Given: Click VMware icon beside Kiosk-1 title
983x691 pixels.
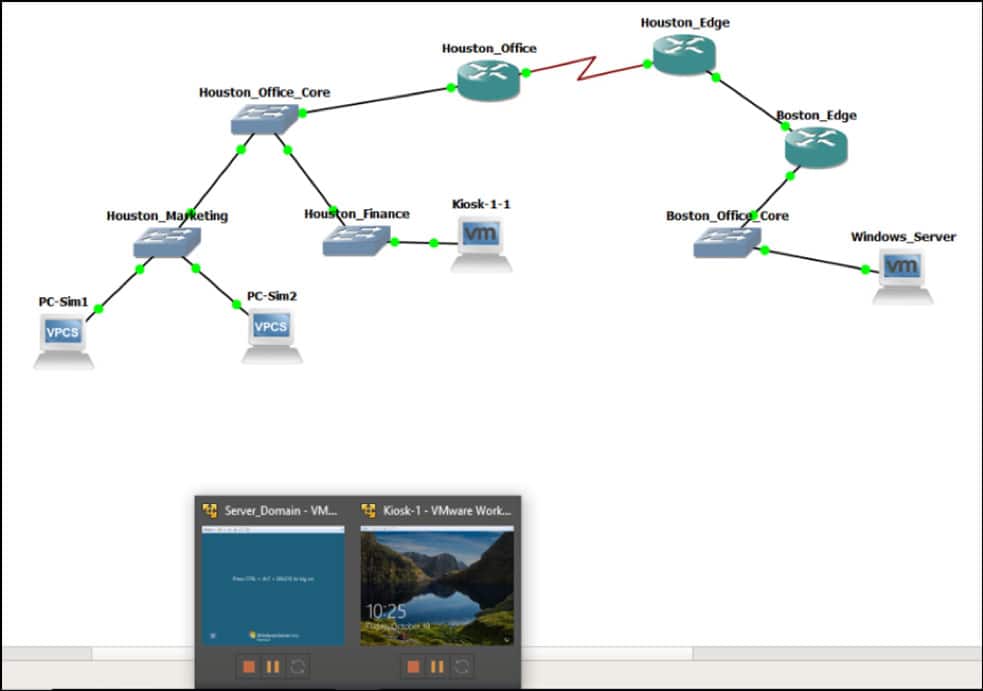Looking at the screenshot, I should click(x=369, y=510).
